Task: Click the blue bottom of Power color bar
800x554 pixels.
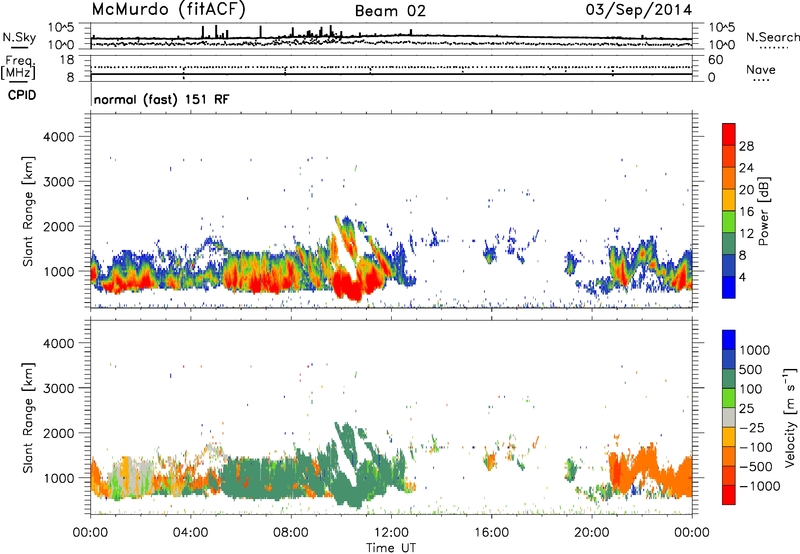Action: click(729, 287)
